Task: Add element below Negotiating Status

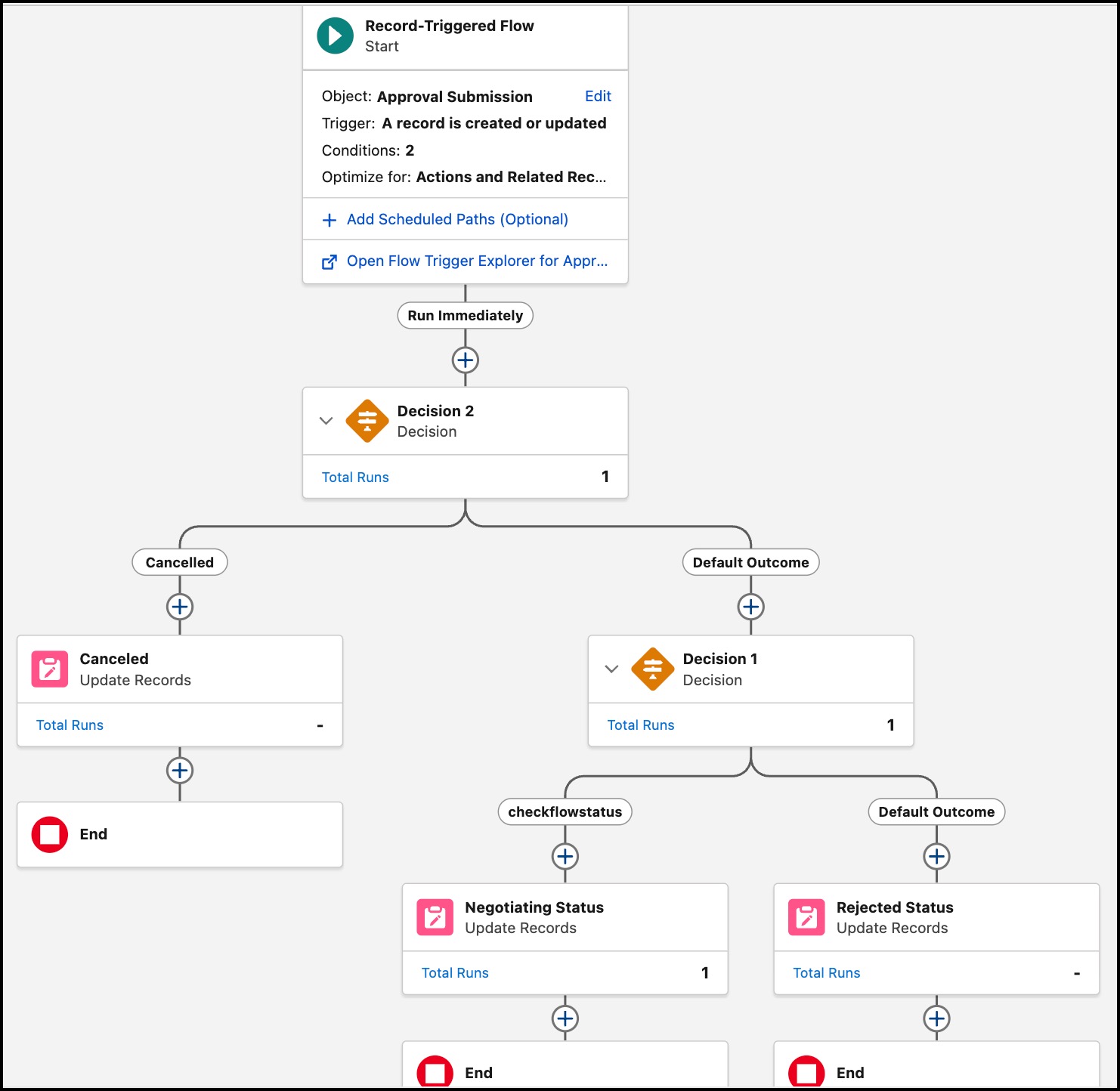Action: coord(565,1018)
